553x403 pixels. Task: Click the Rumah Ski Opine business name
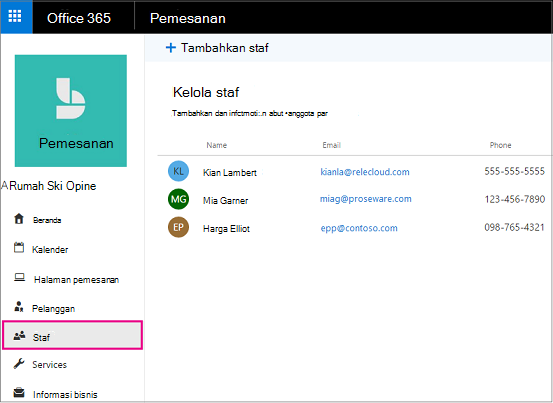coord(53,186)
